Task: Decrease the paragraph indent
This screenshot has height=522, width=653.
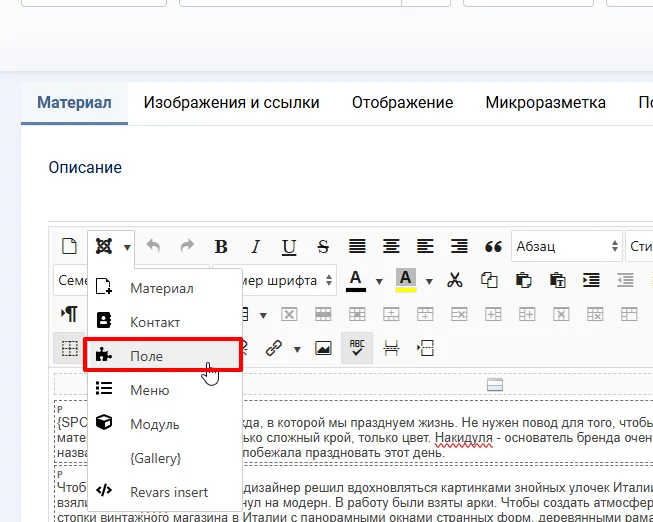Action: click(x=625, y=280)
